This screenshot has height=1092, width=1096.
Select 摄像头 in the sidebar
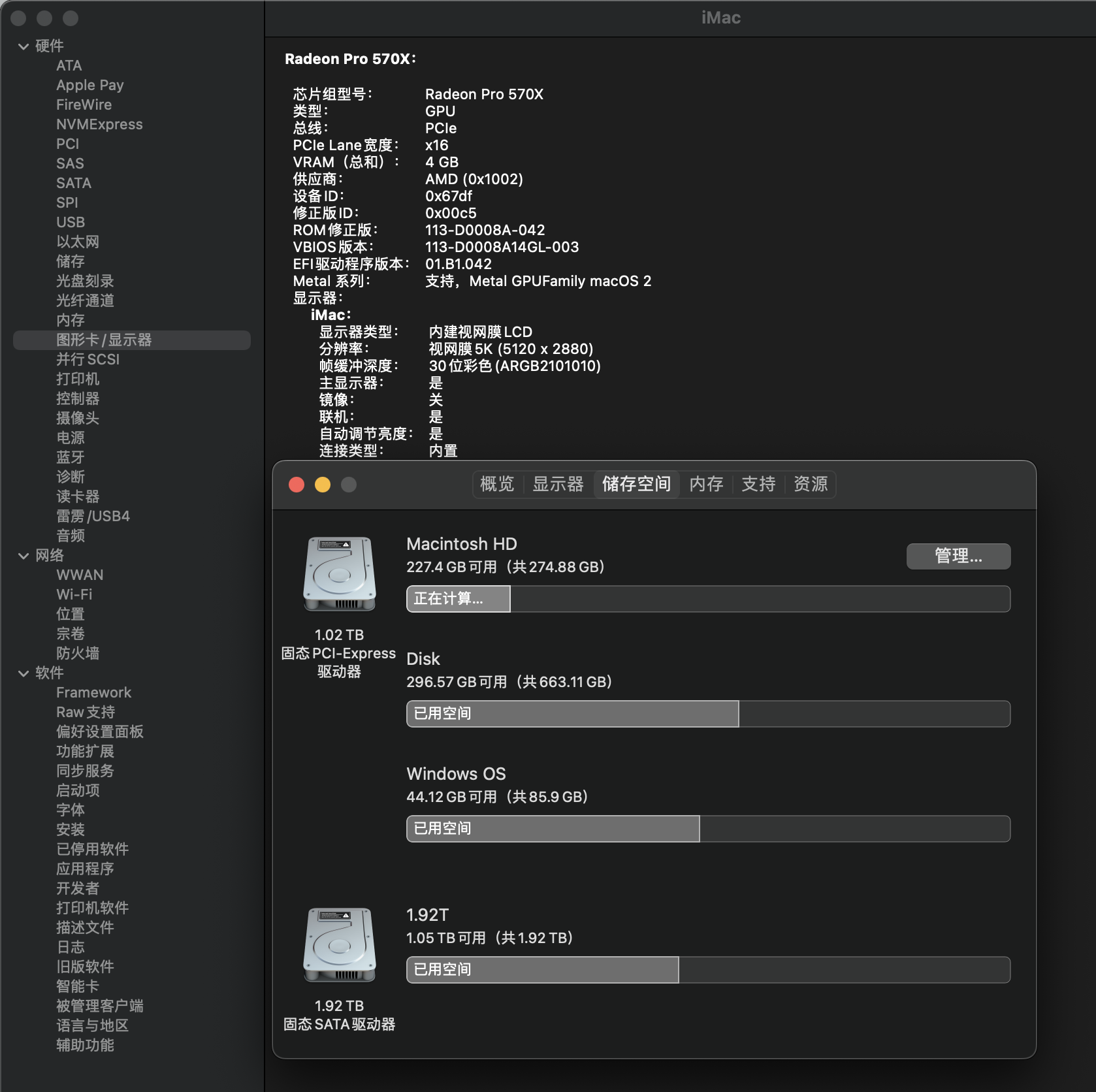pyautogui.click(x=78, y=419)
